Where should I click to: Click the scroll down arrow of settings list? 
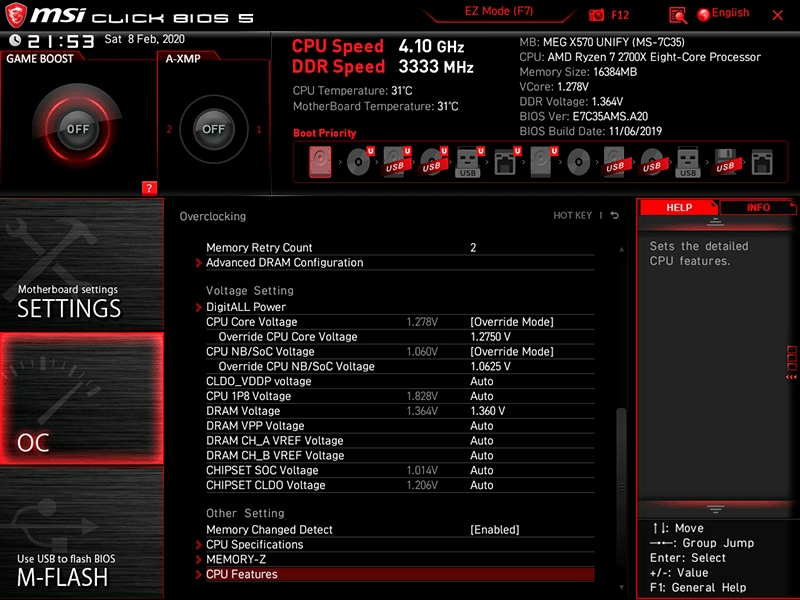tap(621, 588)
